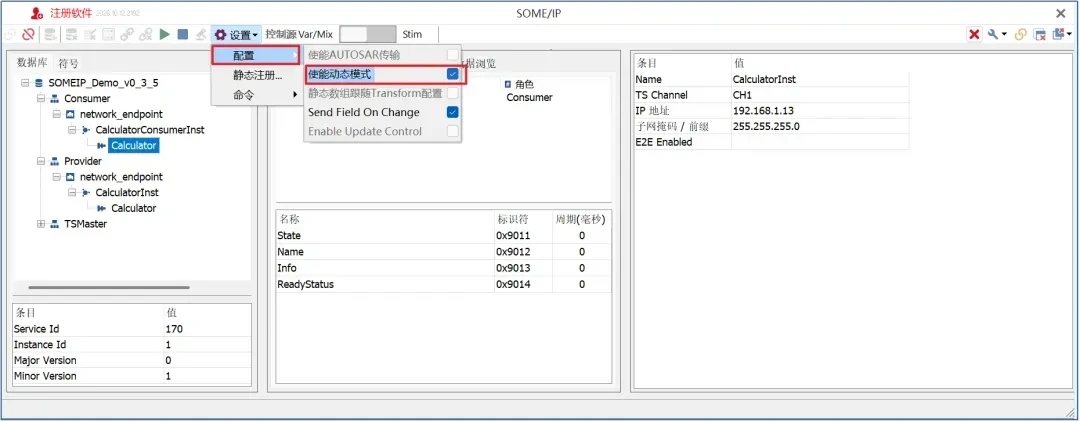The height and width of the screenshot is (422, 1080).
Task: Collapse the Provider tree node
Action: 41,161
